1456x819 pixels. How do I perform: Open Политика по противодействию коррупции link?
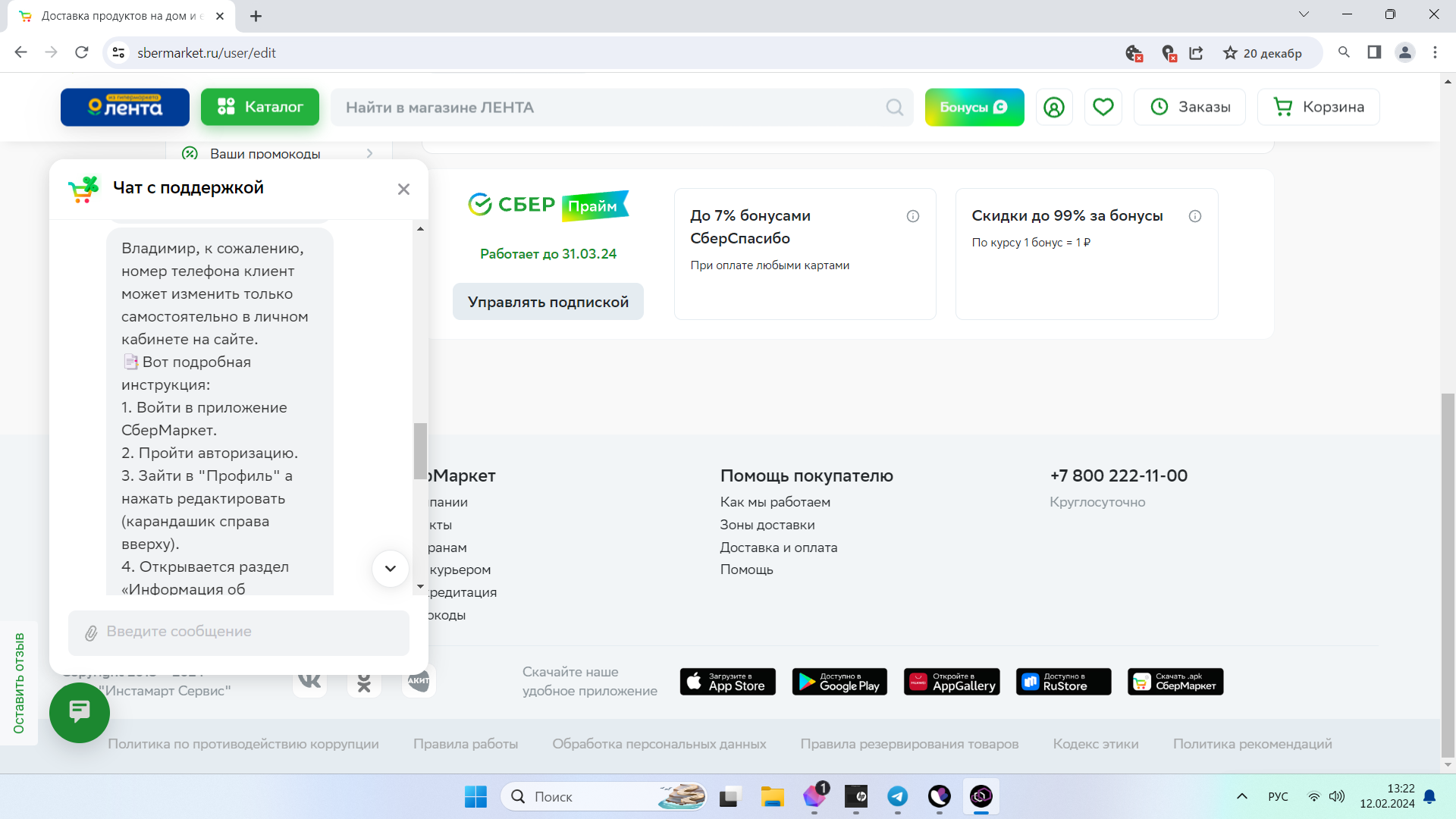pyautogui.click(x=243, y=744)
